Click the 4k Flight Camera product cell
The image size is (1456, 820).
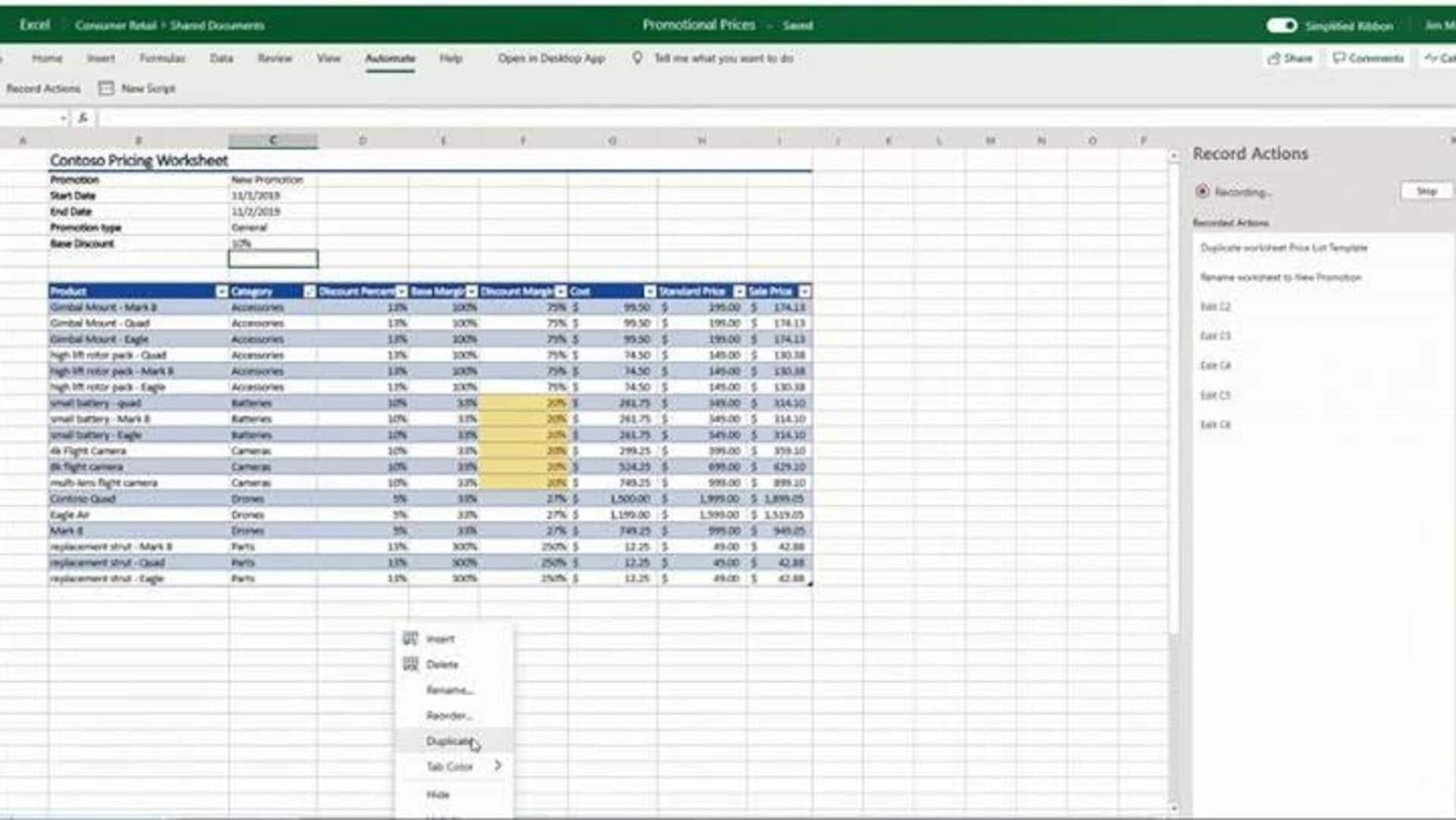139,451
